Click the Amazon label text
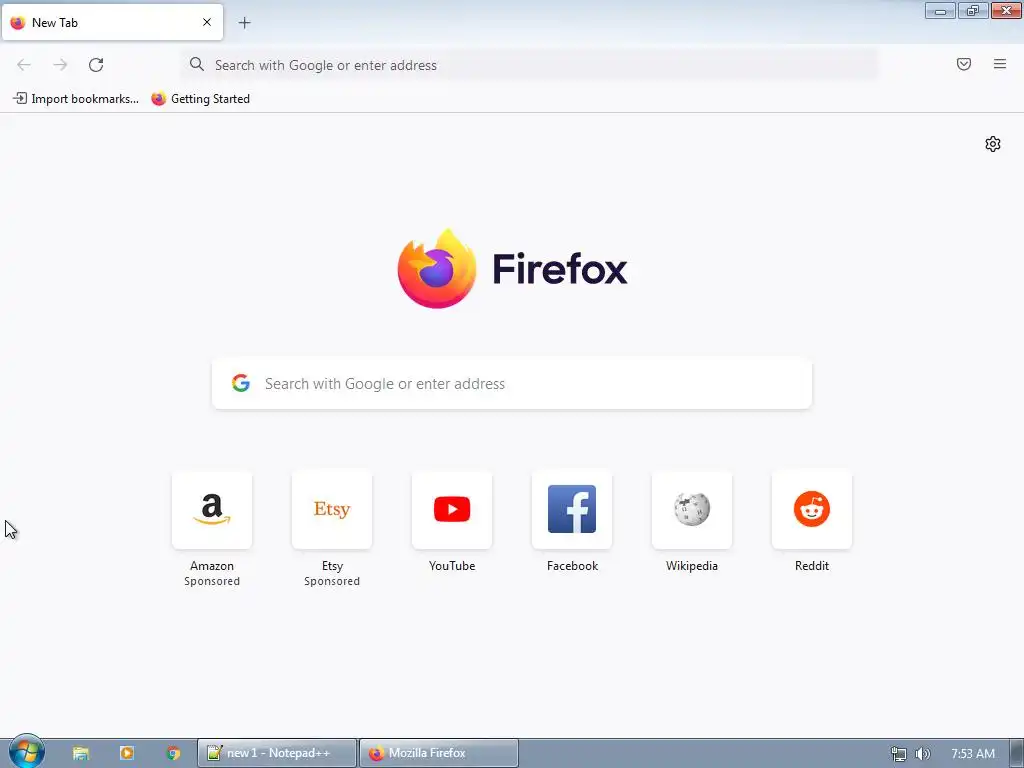This screenshot has width=1024, height=768. pos(212,566)
